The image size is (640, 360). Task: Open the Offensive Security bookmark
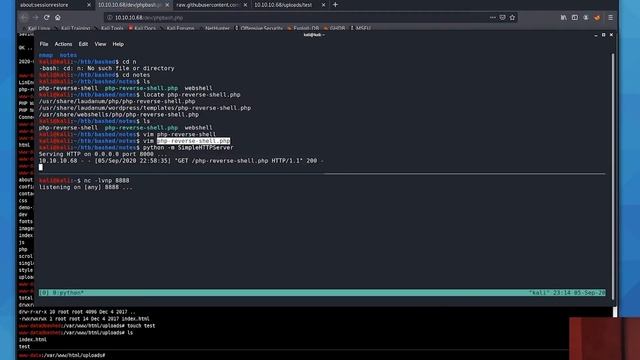(x=259, y=28)
